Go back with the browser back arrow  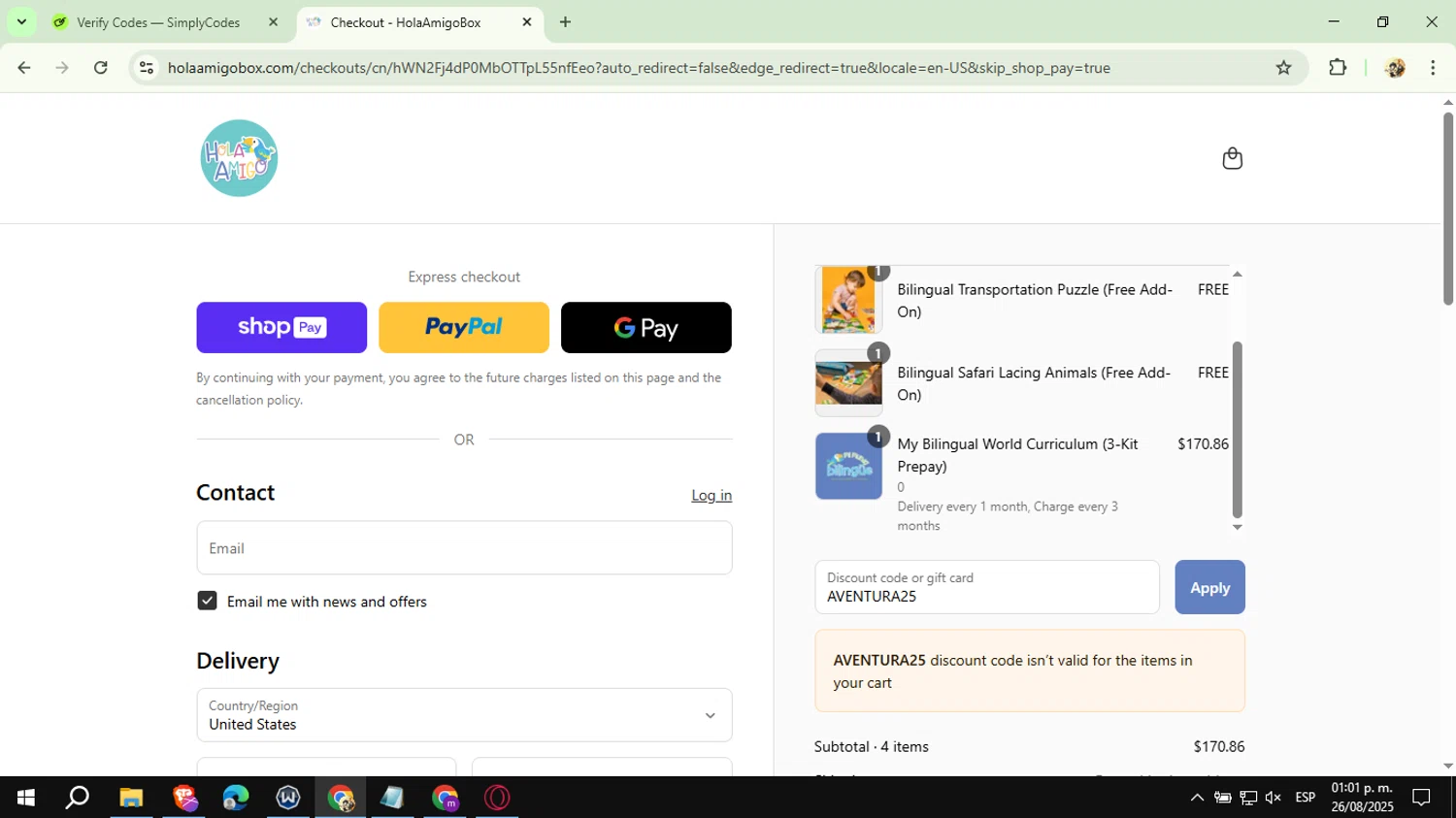[24, 68]
